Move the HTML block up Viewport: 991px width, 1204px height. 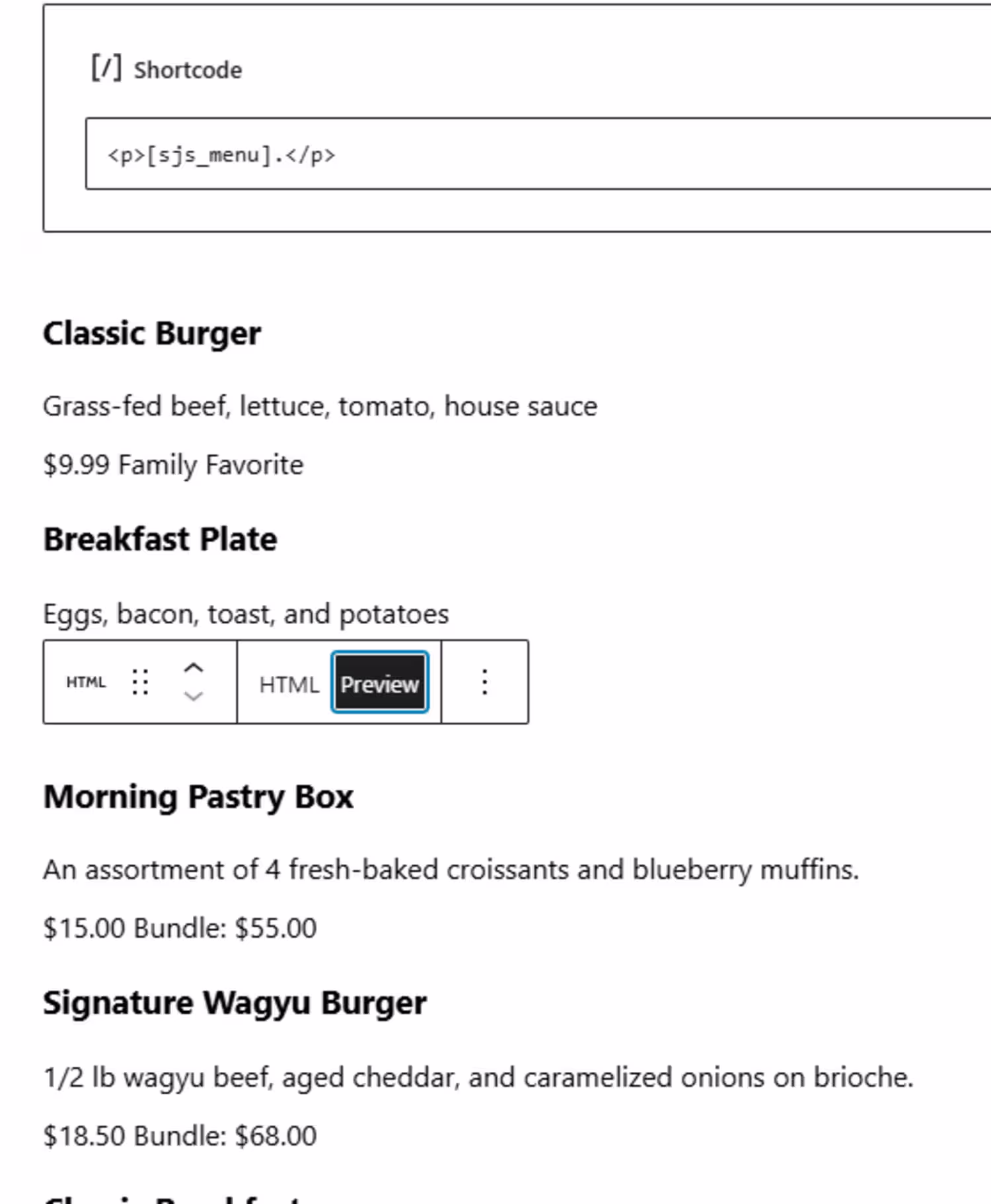pyautogui.click(x=193, y=668)
